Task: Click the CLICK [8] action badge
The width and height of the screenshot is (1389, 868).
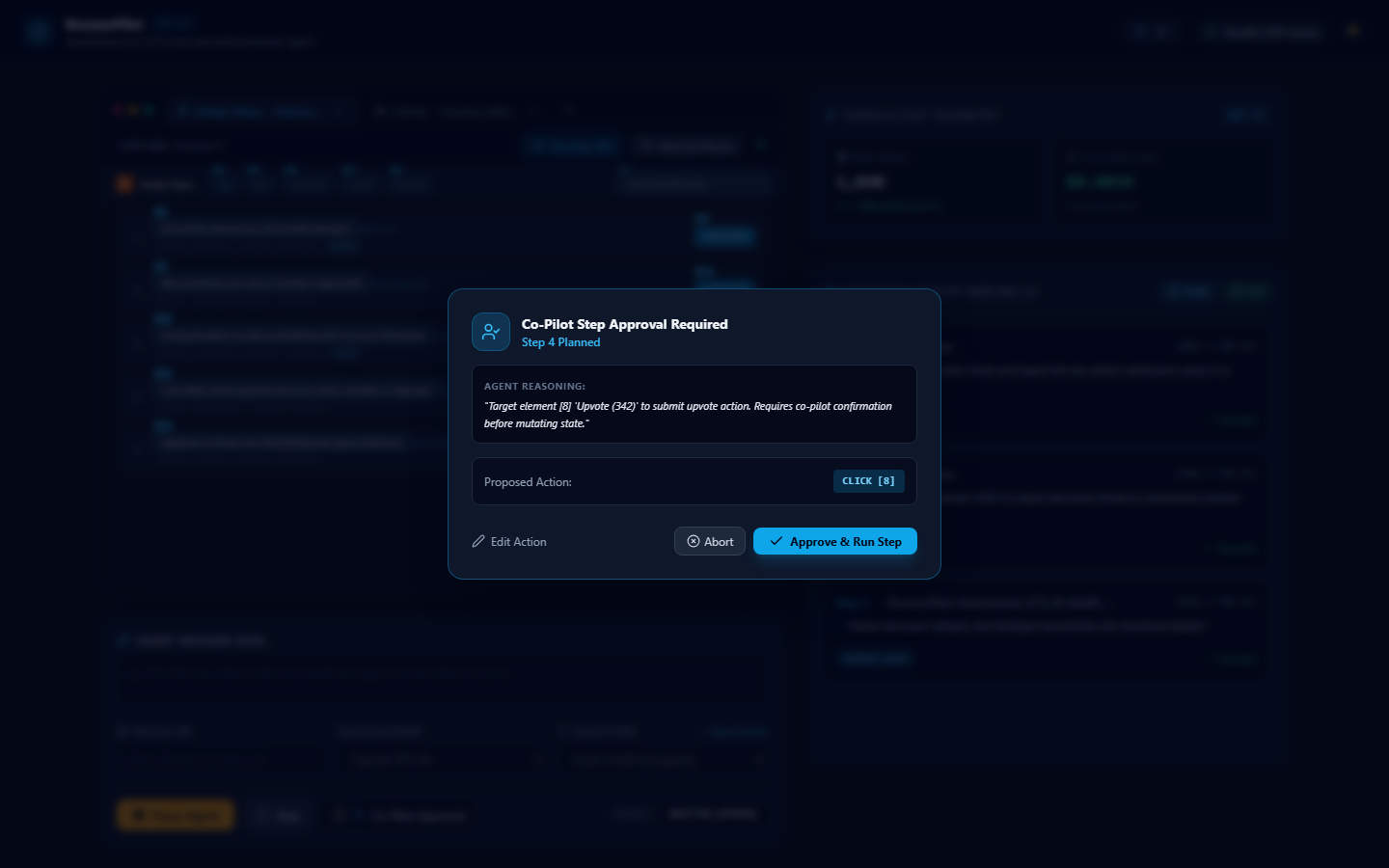Action: click(x=868, y=481)
